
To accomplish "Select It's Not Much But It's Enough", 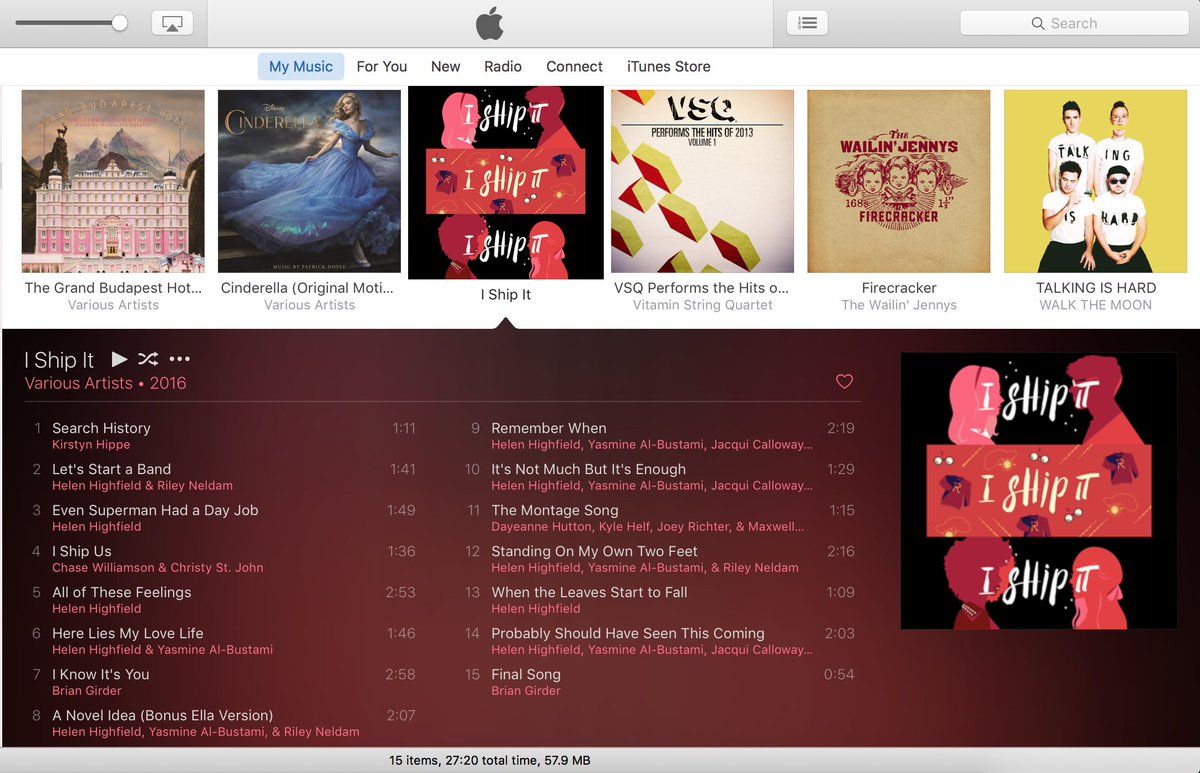I will click(x=589, y=469).
